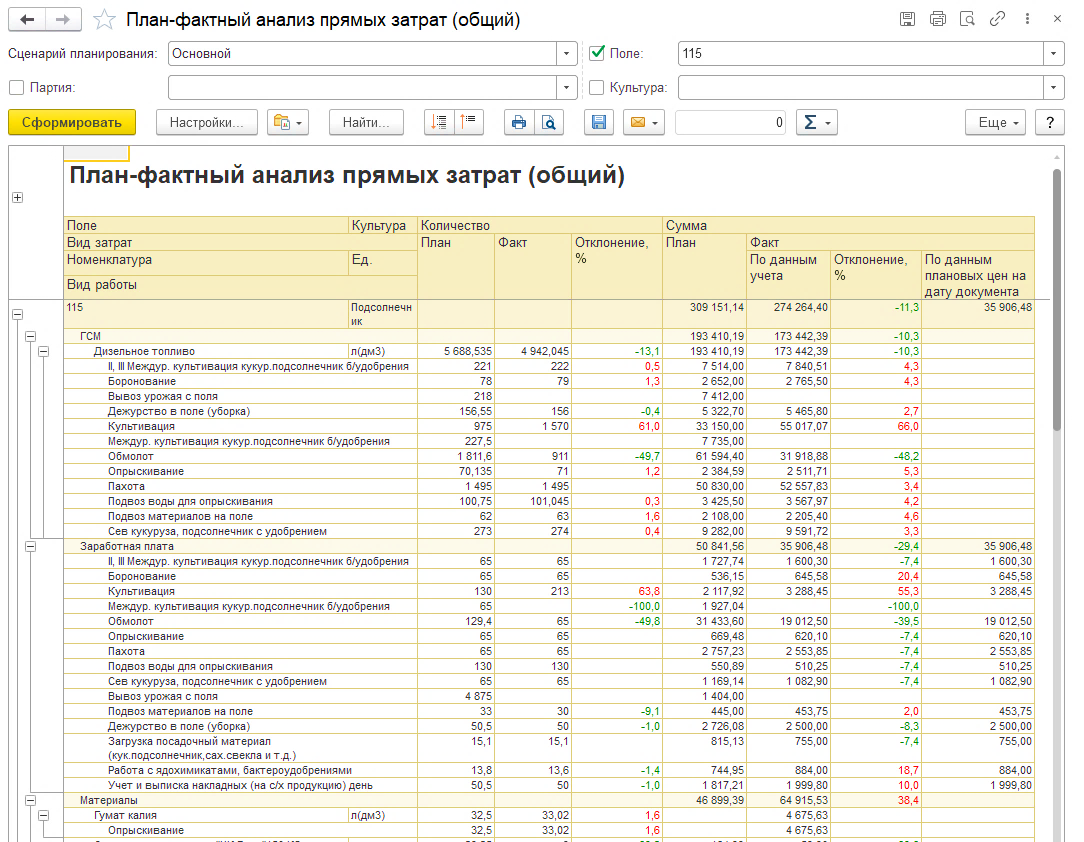The width and height of the screenshot is (1084, 842).
Task: Save report using the blue floppy disk icon
Action: [599, 122]
